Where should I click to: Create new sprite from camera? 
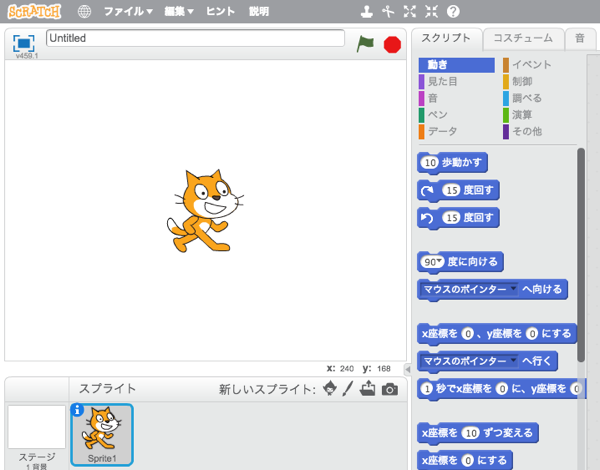390,389
